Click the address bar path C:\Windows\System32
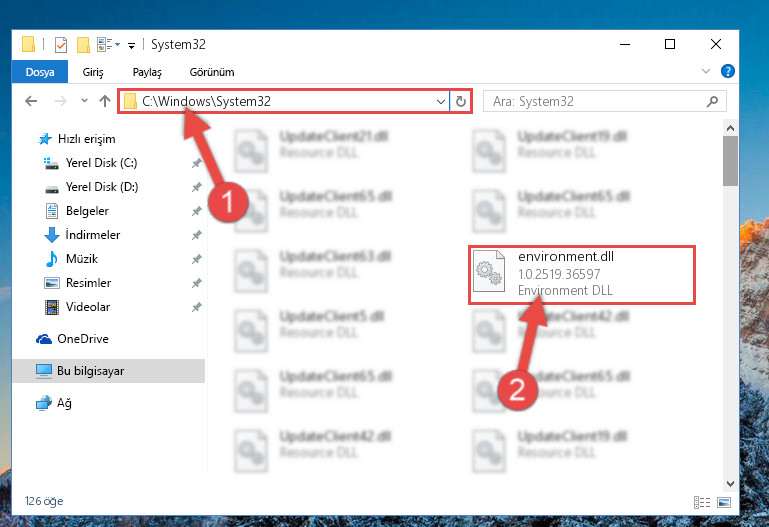Image resolution: width=769 pixels, height=527 pixels. tap(206, 101)
